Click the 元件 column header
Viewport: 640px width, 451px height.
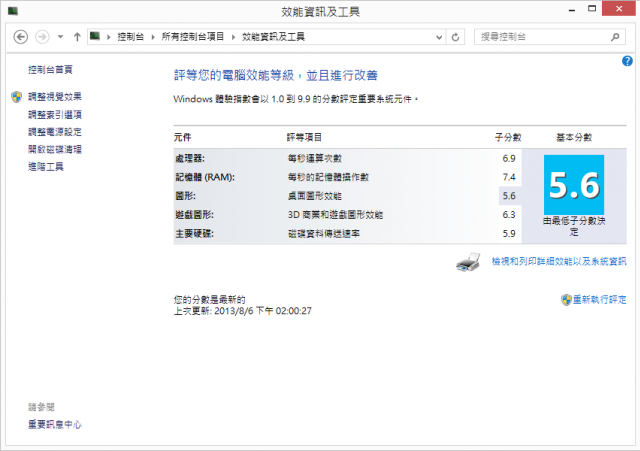pos(182,137)
